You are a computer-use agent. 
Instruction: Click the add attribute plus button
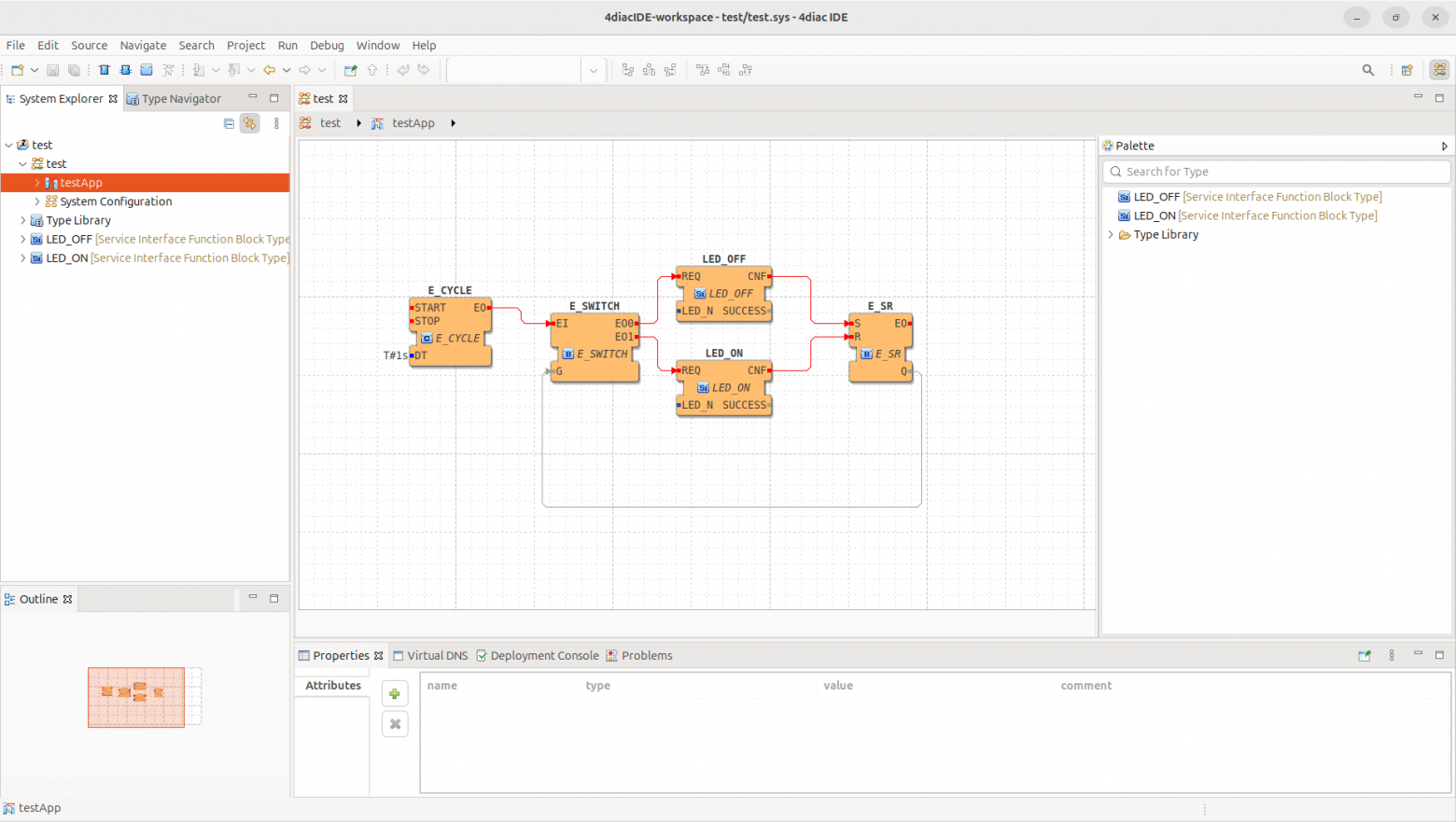tap(395, 693)
